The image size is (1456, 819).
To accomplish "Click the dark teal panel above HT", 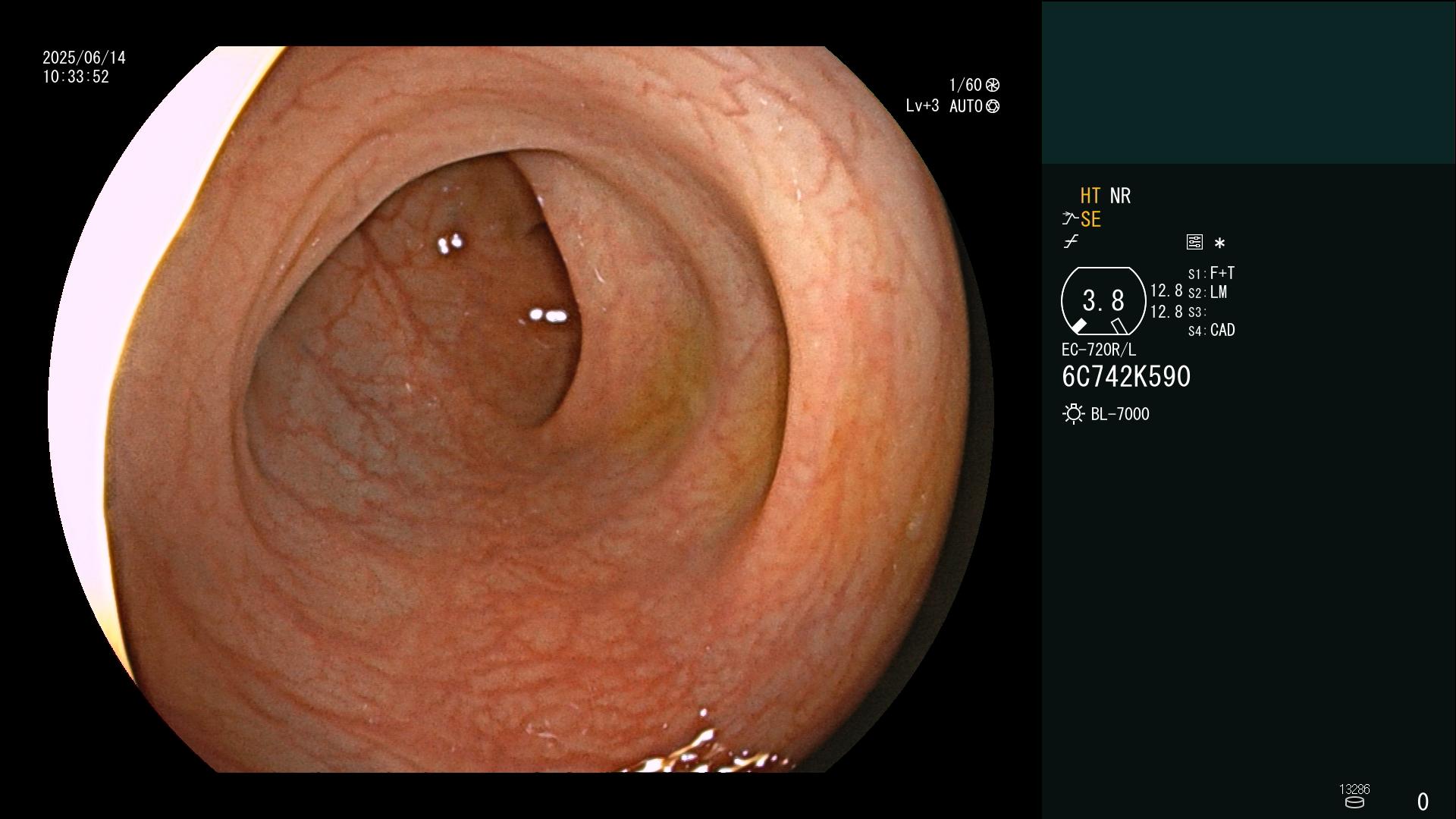I will point(1248,82).
